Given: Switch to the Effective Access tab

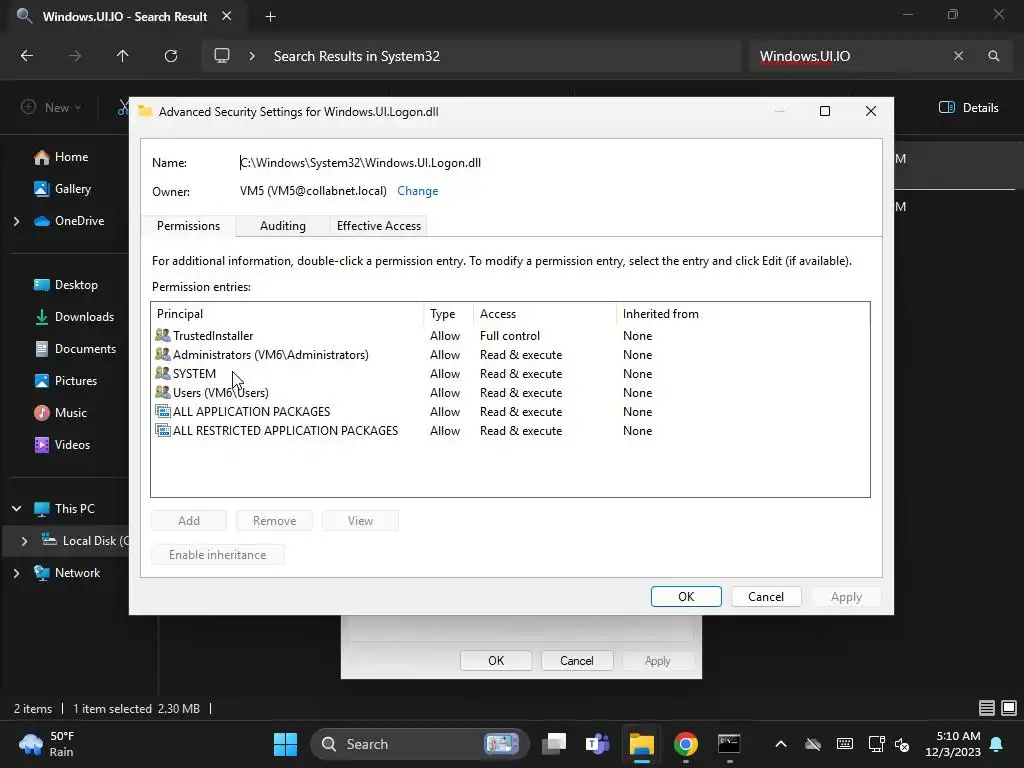Looking at the screenshot, I should coord(379,226).
